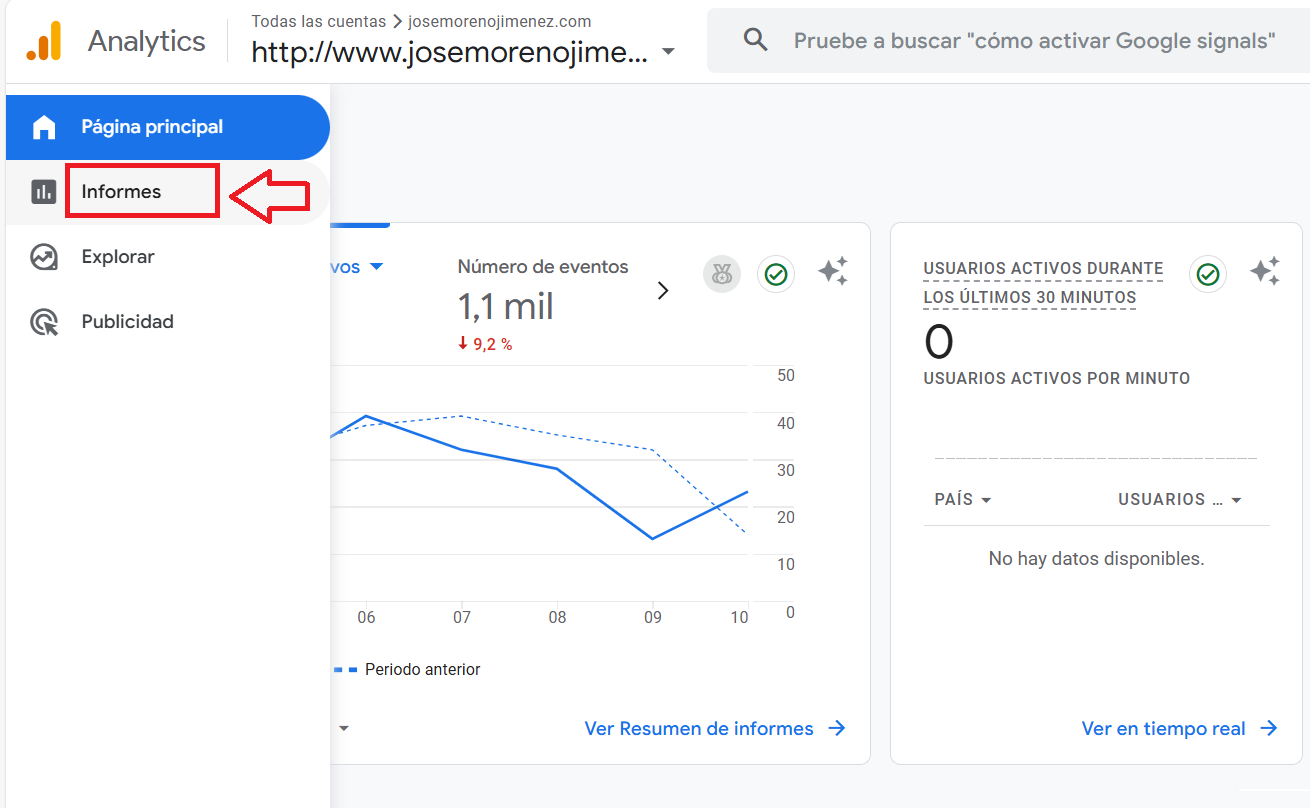Expand the PAÍS column dropdown
The image size is (1310, 808).
986,500
